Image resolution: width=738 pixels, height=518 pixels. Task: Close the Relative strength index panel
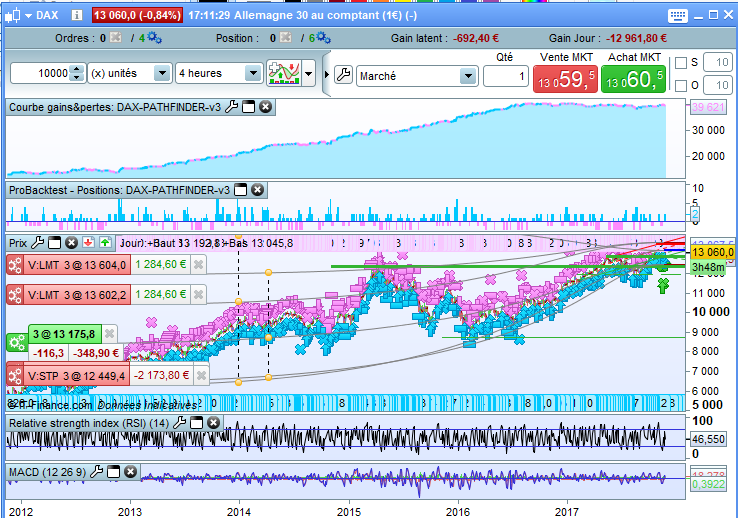213,423
